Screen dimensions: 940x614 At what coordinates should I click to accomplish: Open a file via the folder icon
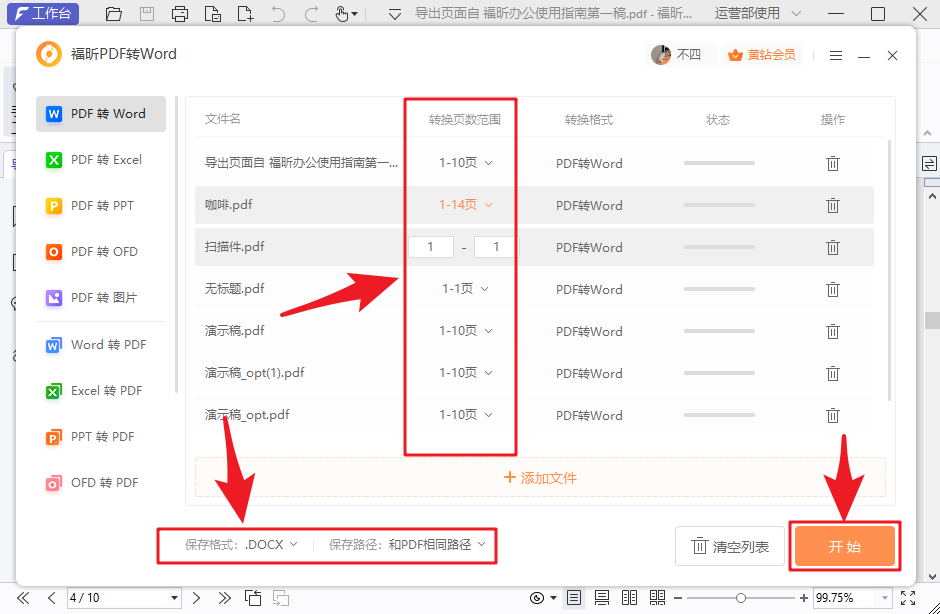pyautogui.click(x=113, y=14)
